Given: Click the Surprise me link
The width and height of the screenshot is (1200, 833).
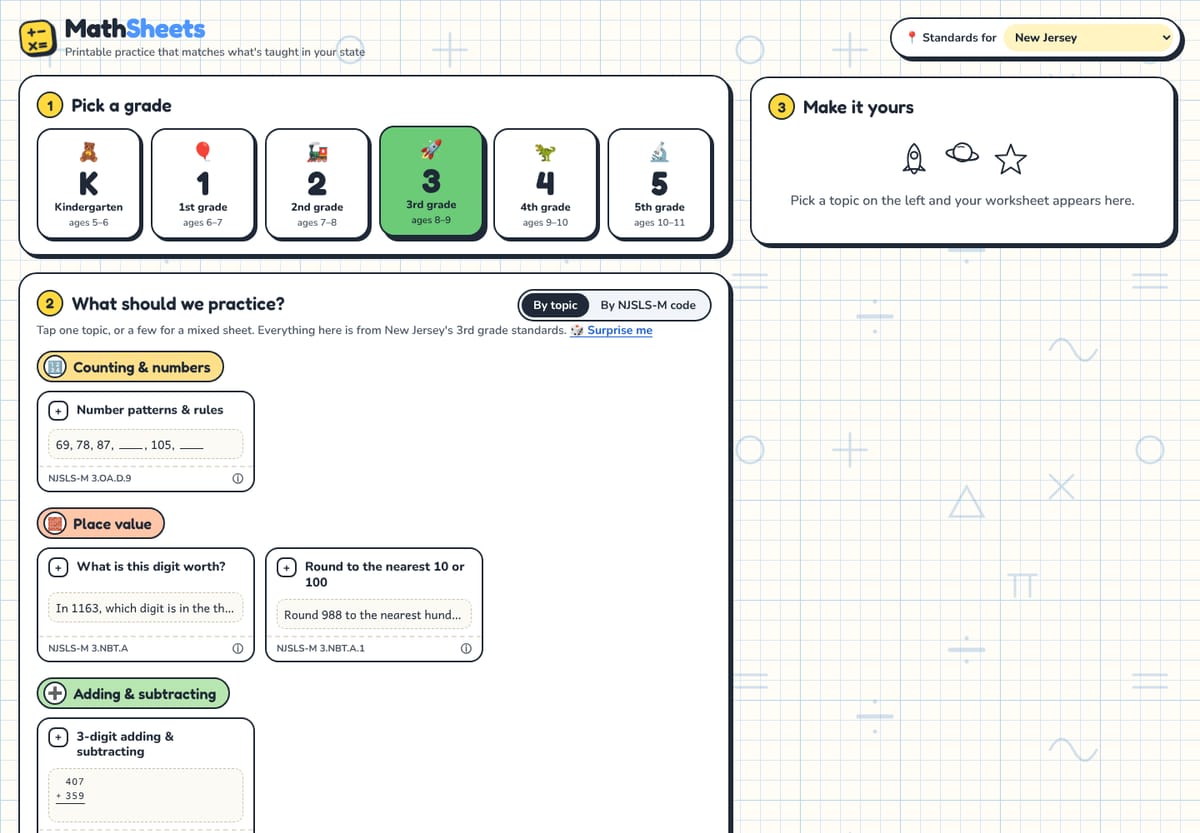Looking at the screenshot, I should click(x=619, y=330).
